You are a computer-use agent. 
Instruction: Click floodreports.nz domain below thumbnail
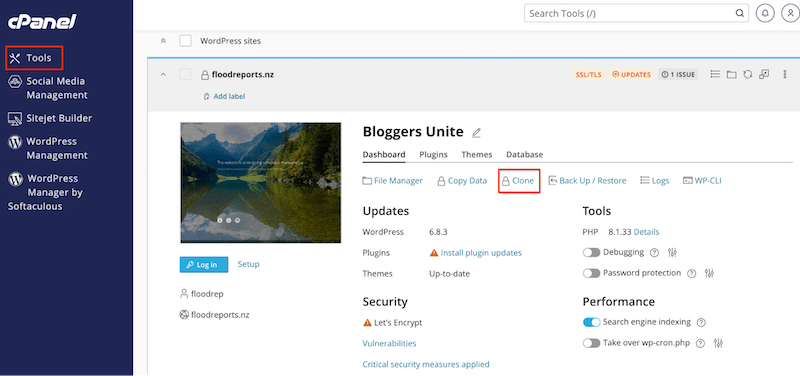point(220,315)
